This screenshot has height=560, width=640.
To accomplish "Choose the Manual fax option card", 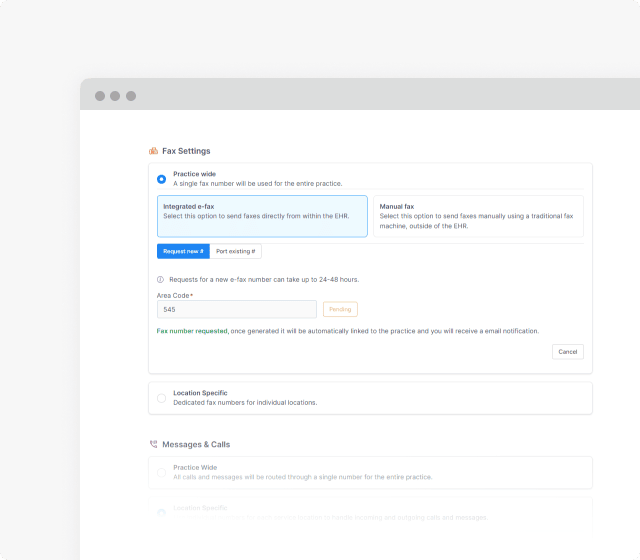I will click(x=477, y=216).
